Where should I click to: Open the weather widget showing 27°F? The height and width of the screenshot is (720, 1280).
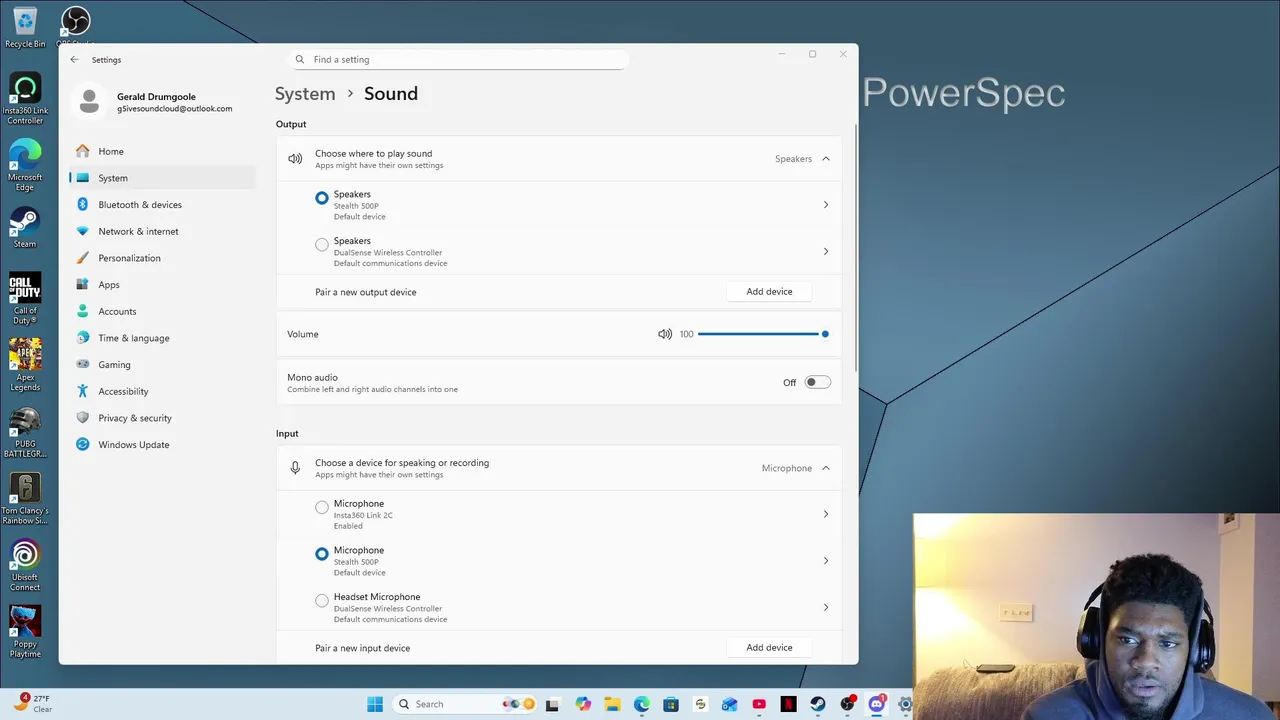[33, 704]
